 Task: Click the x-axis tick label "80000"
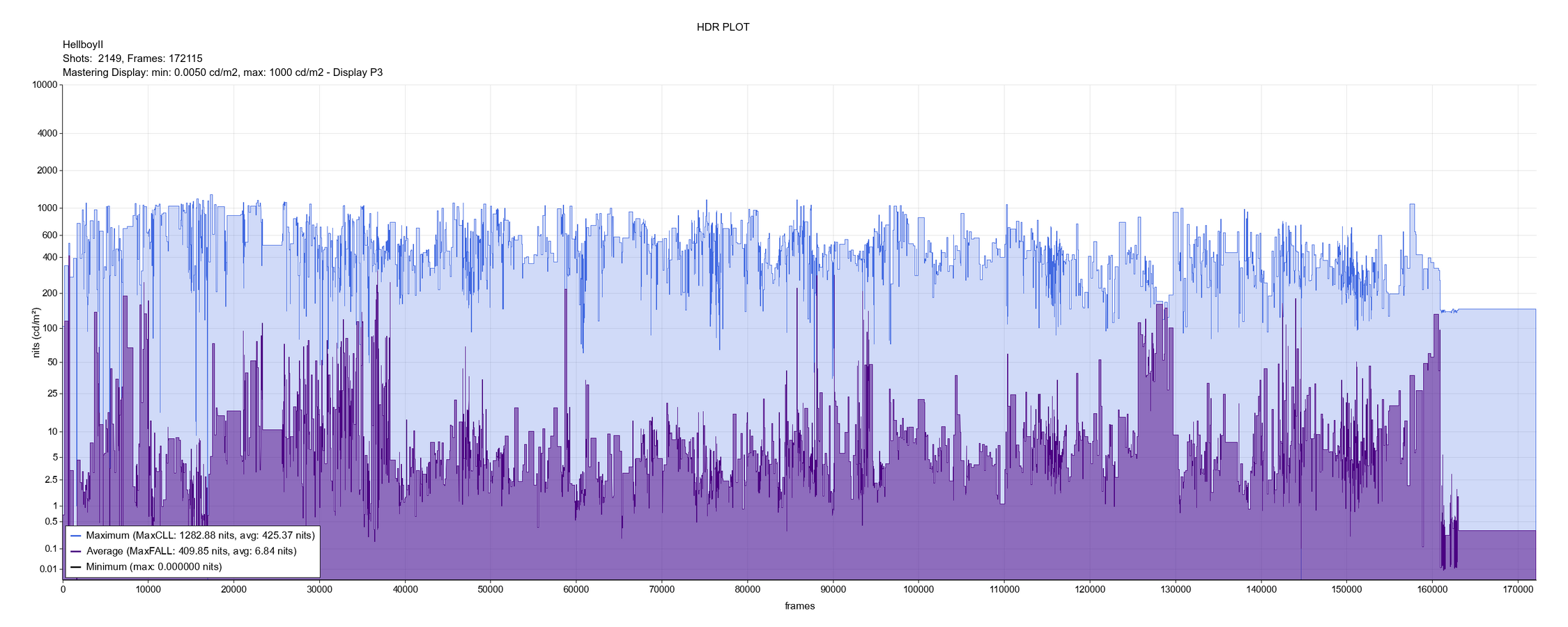coord(747,590)
